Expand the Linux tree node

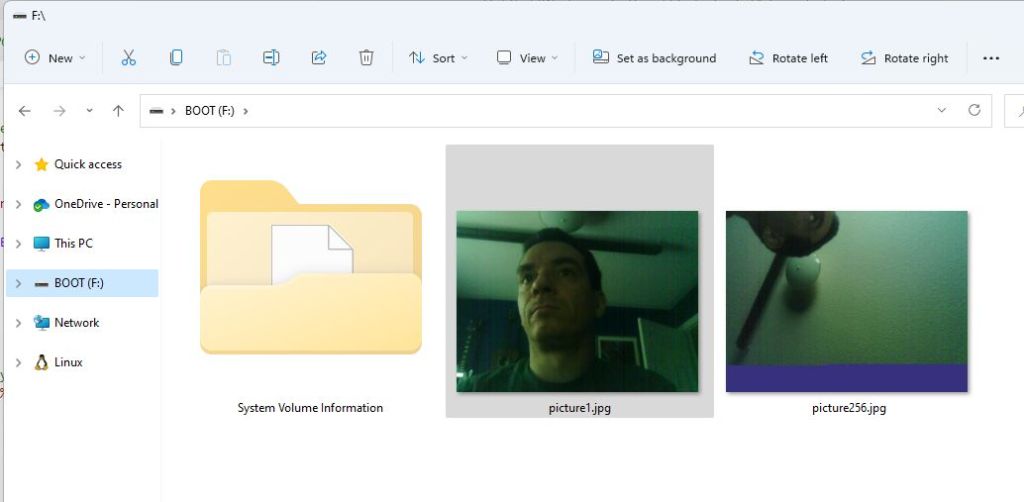pos(18,362)
